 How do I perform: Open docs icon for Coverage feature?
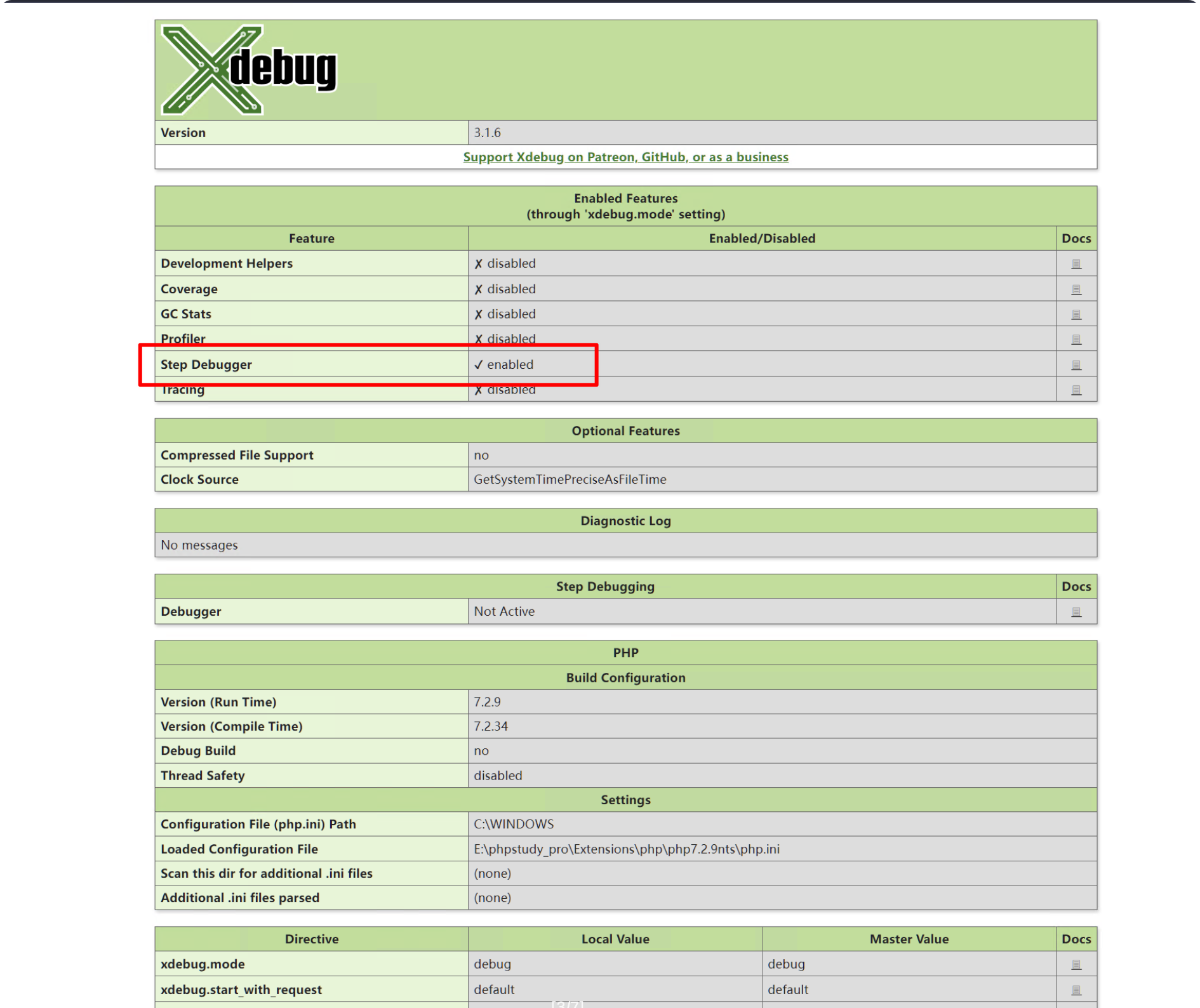[x=1076, y=289]
